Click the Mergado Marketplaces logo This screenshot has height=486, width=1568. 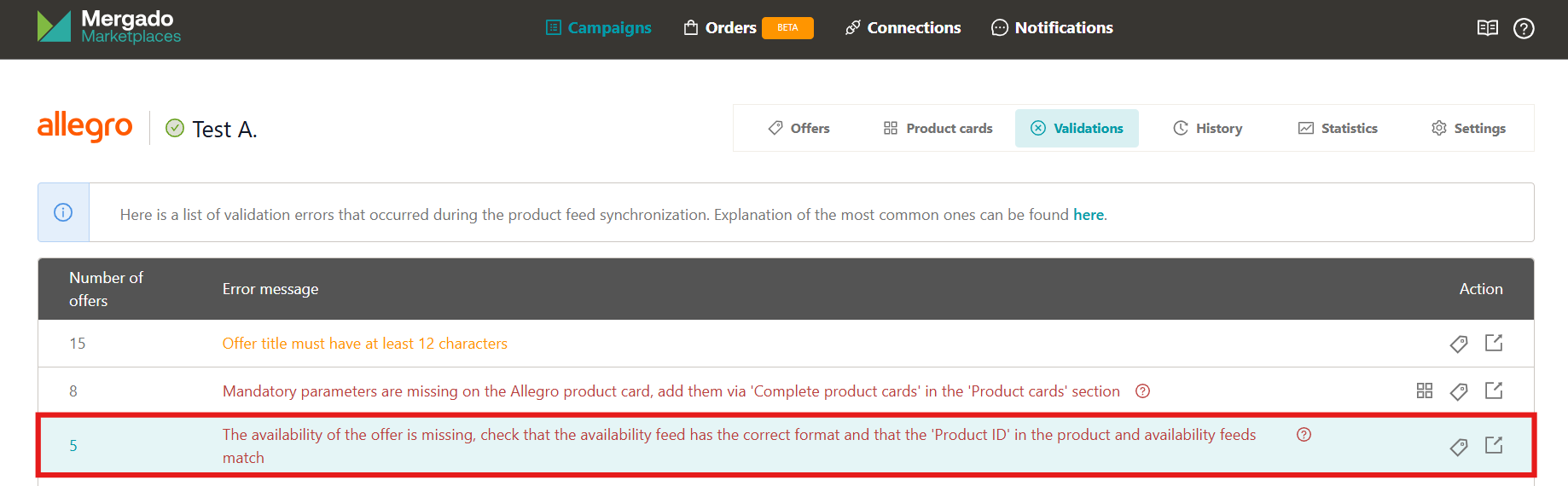click(109, 27)
